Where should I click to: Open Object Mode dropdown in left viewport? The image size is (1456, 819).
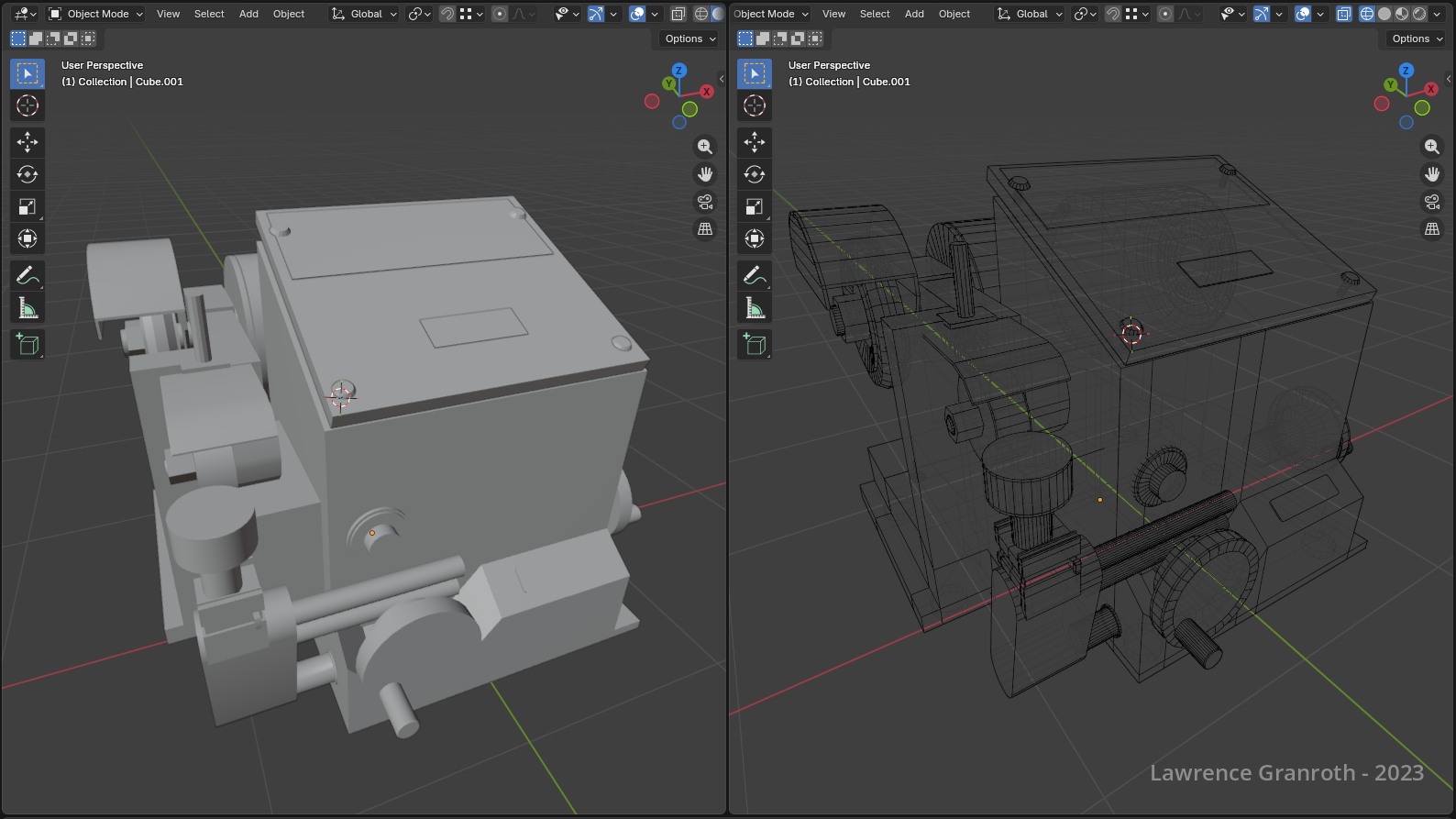click(x=96, y=14)
